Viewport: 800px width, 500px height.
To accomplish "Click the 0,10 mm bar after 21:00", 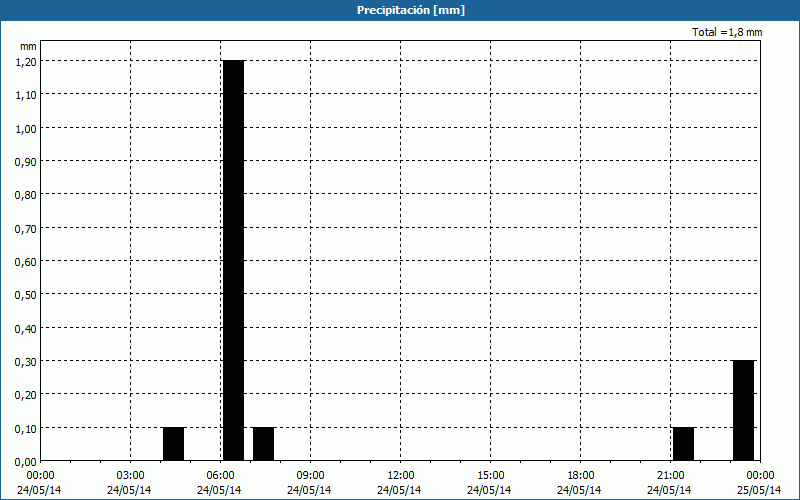I will pos(683,444).
